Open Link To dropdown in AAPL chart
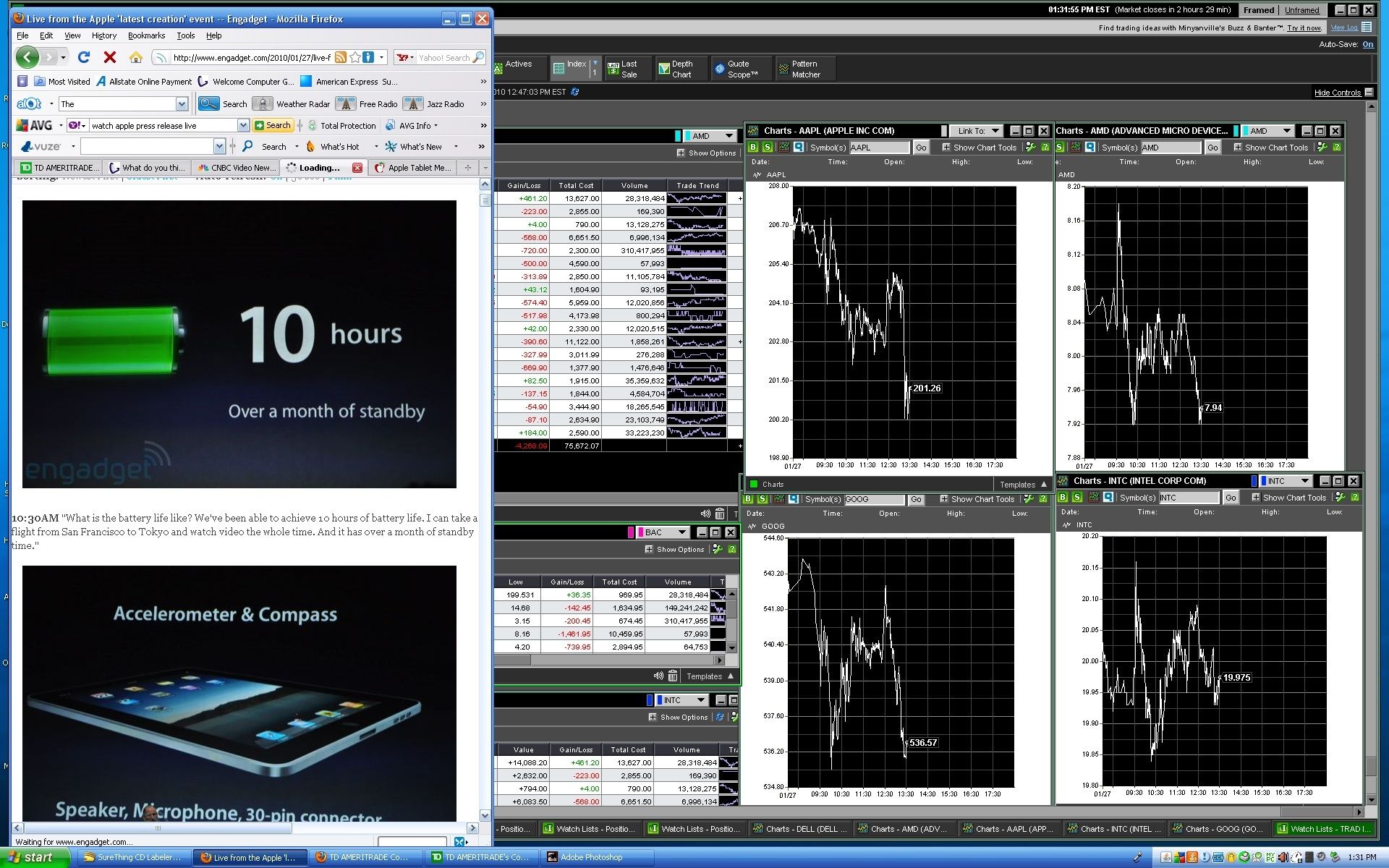This screenshot has height=868, width=1389. pyautogui.click(x=977, y=131)
